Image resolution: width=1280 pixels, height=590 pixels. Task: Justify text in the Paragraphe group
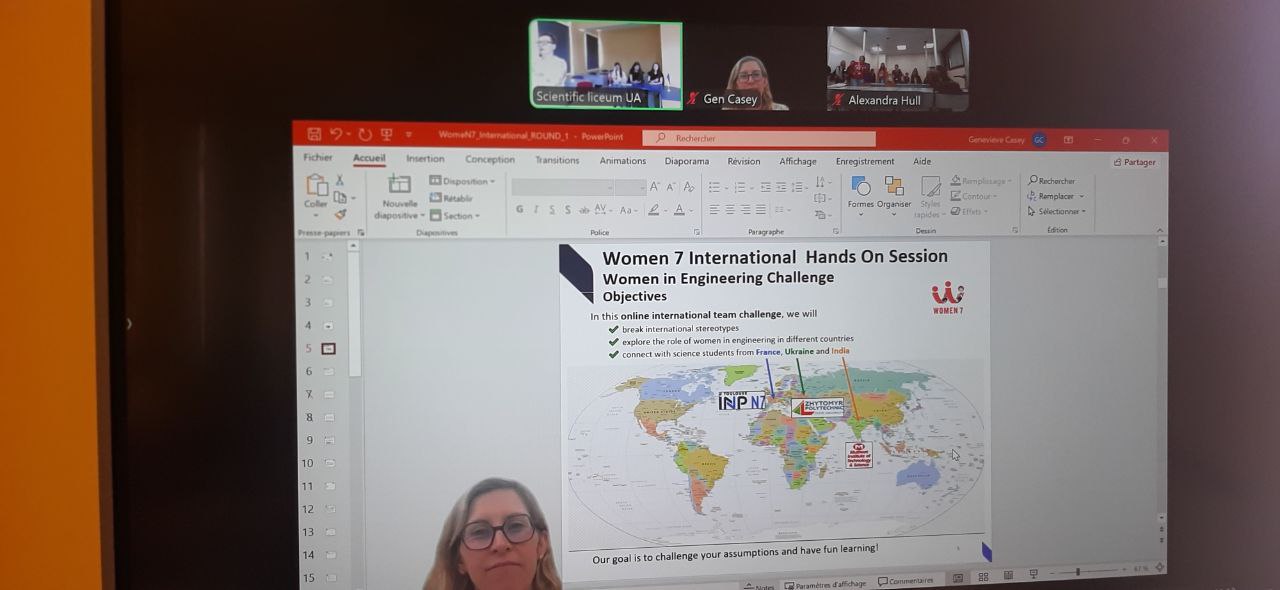[761, 210]
